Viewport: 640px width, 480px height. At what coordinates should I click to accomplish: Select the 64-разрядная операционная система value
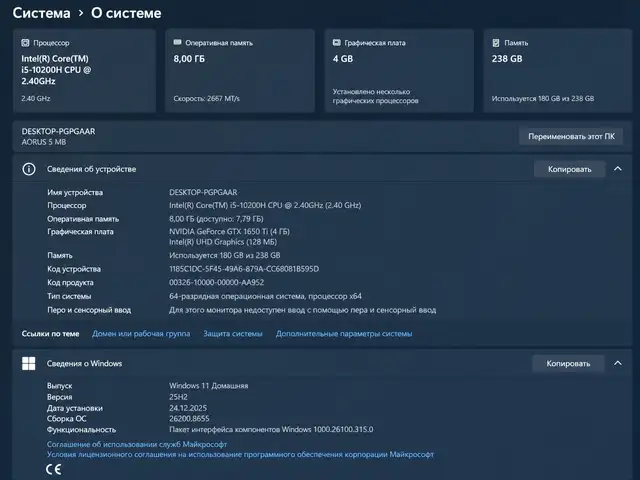(265, 296)
